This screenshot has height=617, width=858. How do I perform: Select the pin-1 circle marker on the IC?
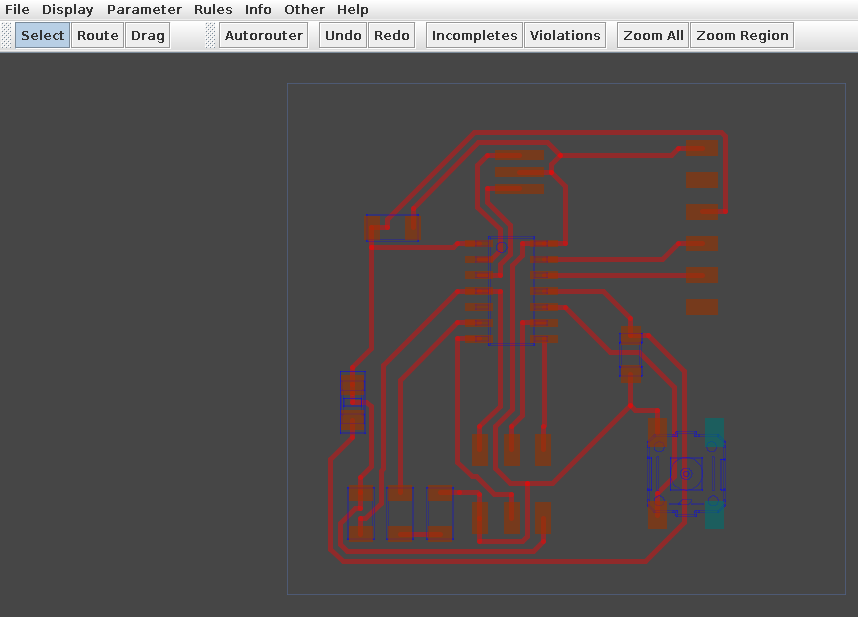[x=501, y=248]
